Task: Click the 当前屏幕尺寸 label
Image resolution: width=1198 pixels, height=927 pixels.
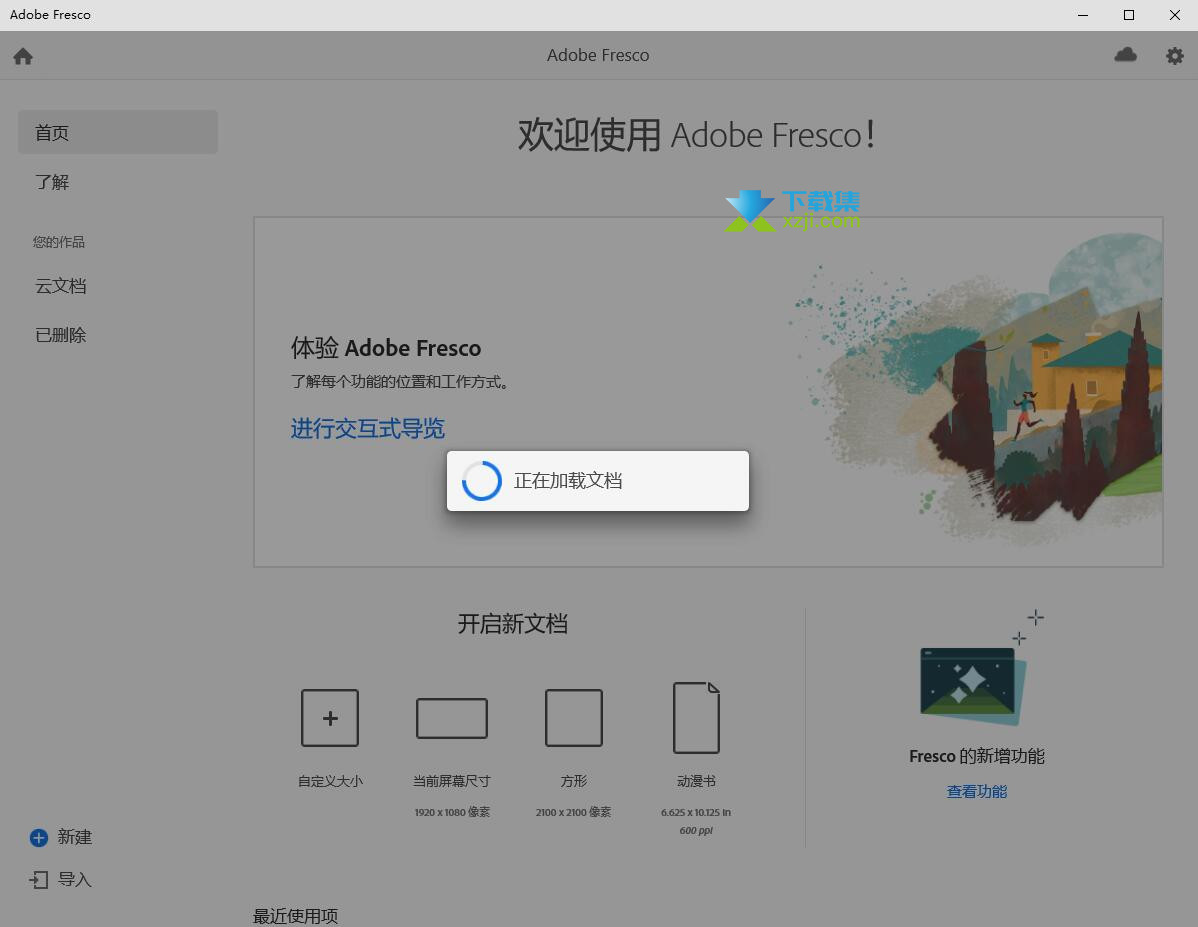Action: point(452,781)
